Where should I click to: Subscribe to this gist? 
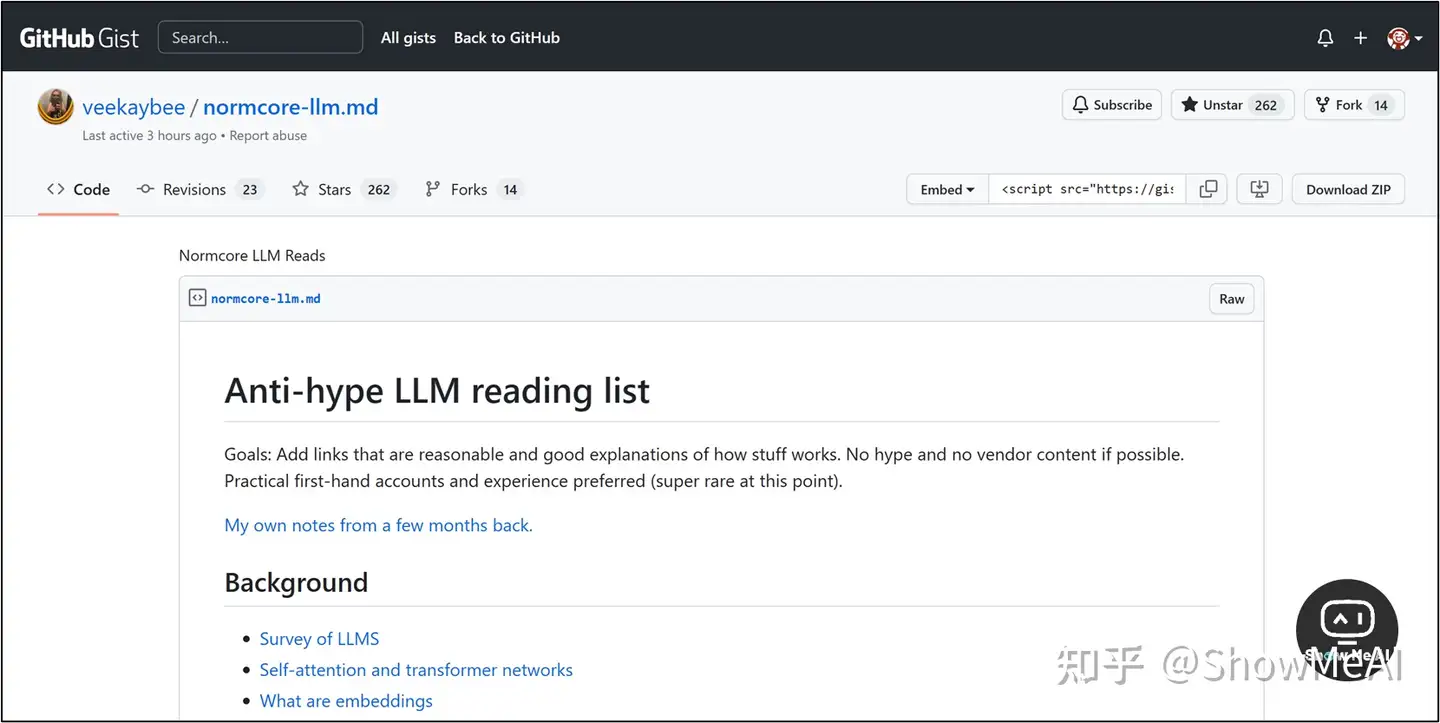tap(1112, 105)
